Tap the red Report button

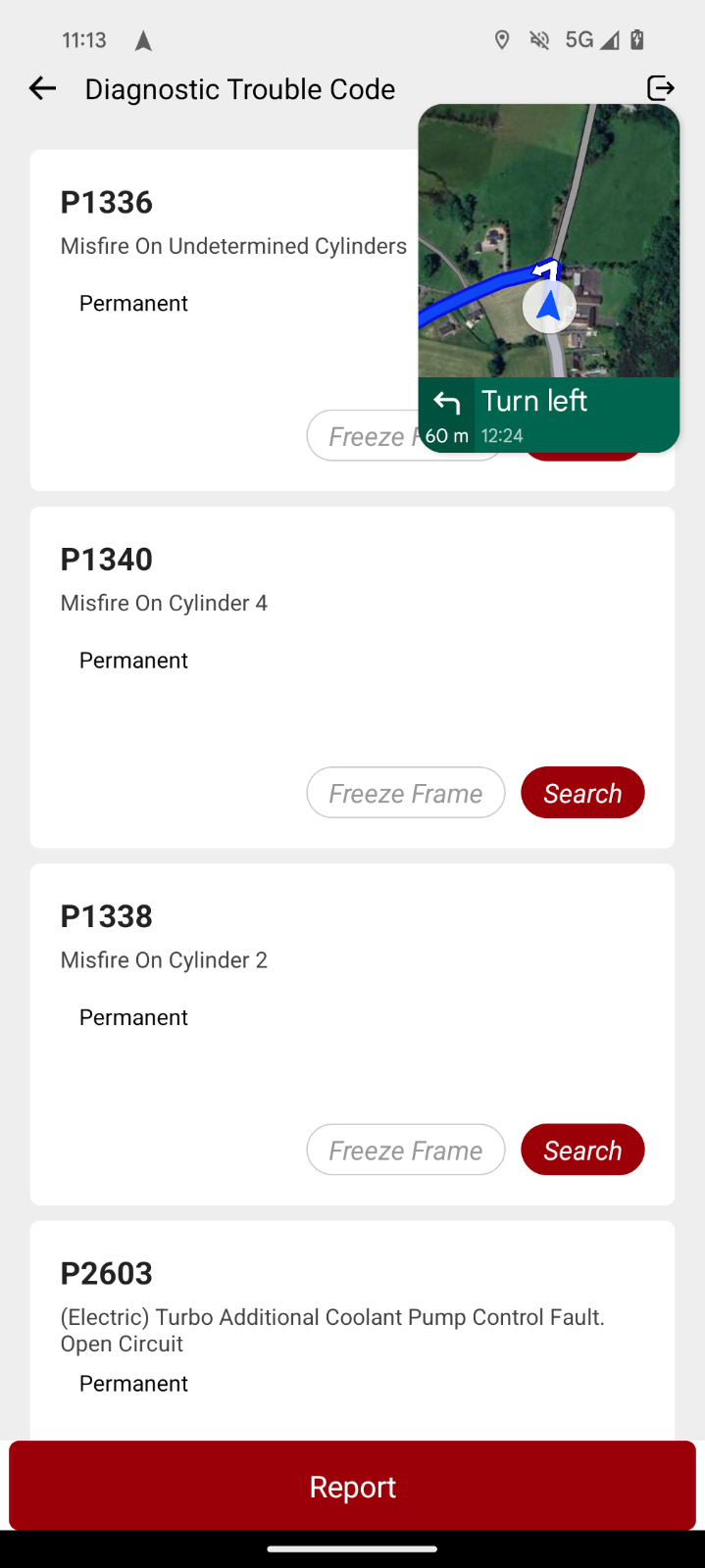[x=352, y=1486]
